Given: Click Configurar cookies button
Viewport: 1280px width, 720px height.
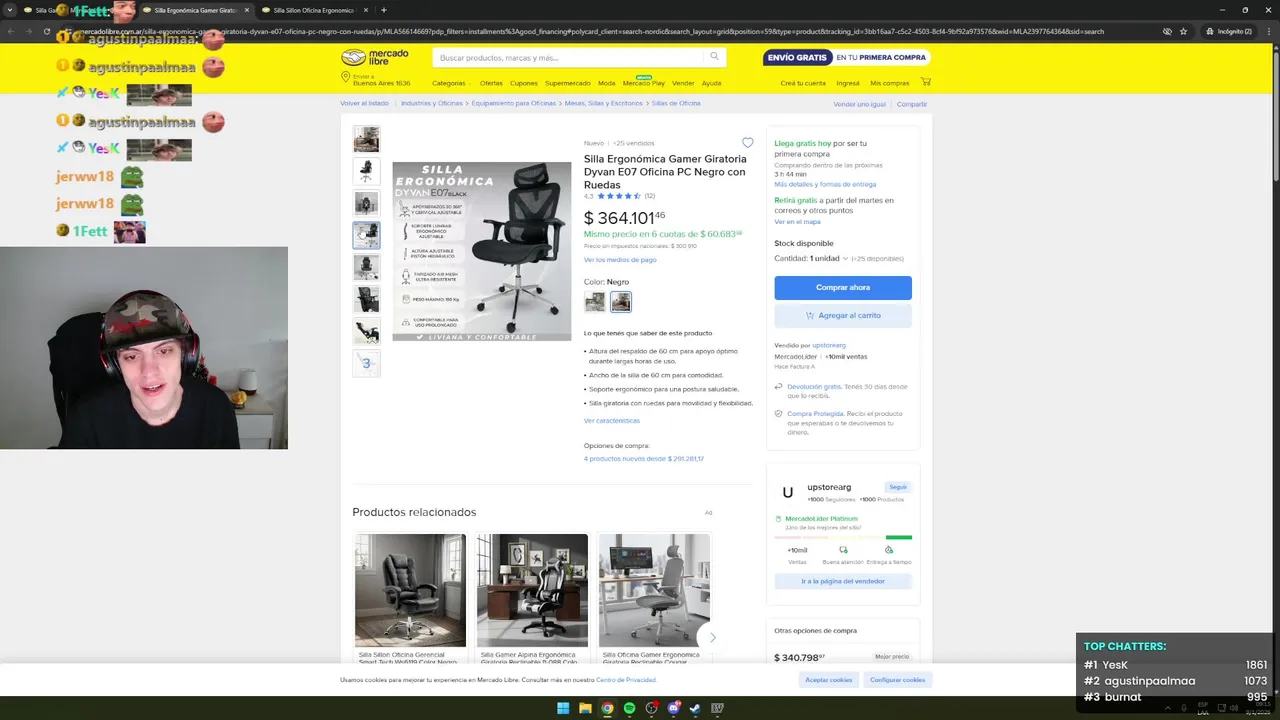Looking at the screenshot, I should click(897, 680).
